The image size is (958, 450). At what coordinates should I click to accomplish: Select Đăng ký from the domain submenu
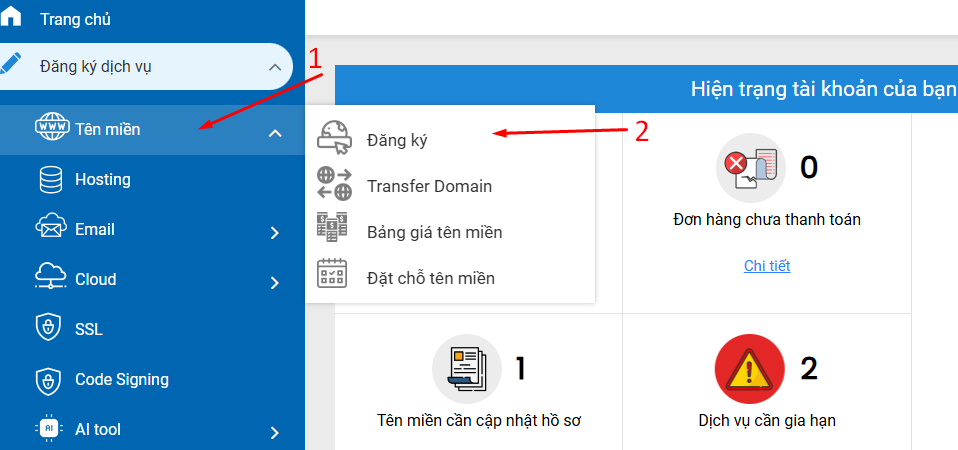point(397,140)
